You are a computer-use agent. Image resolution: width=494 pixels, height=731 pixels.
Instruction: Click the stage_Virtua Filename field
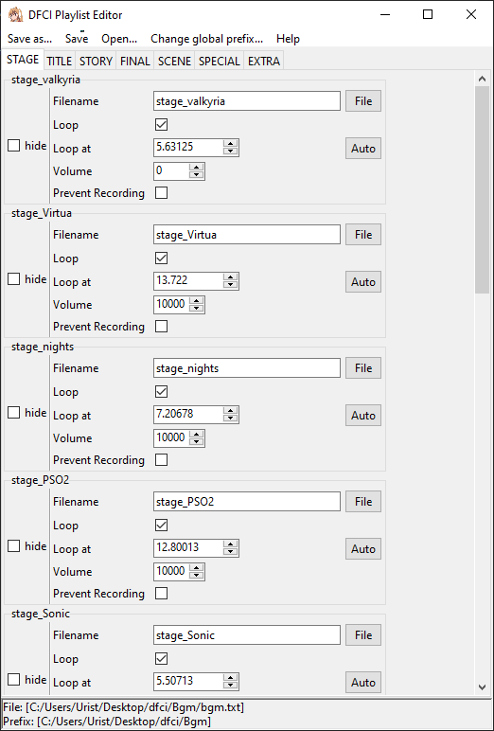pos(247,234)
